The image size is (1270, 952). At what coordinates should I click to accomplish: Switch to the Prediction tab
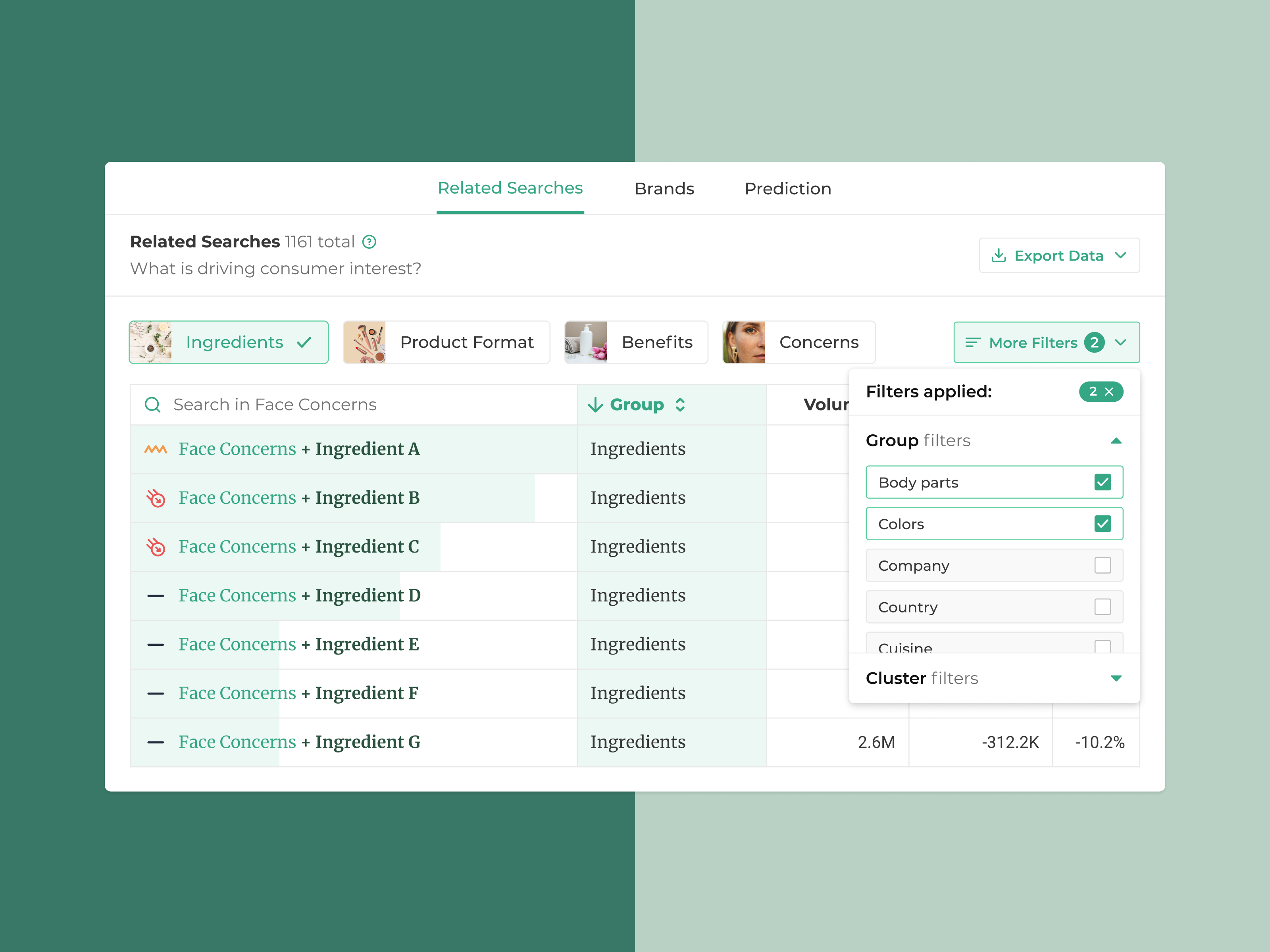click(788, 189)
